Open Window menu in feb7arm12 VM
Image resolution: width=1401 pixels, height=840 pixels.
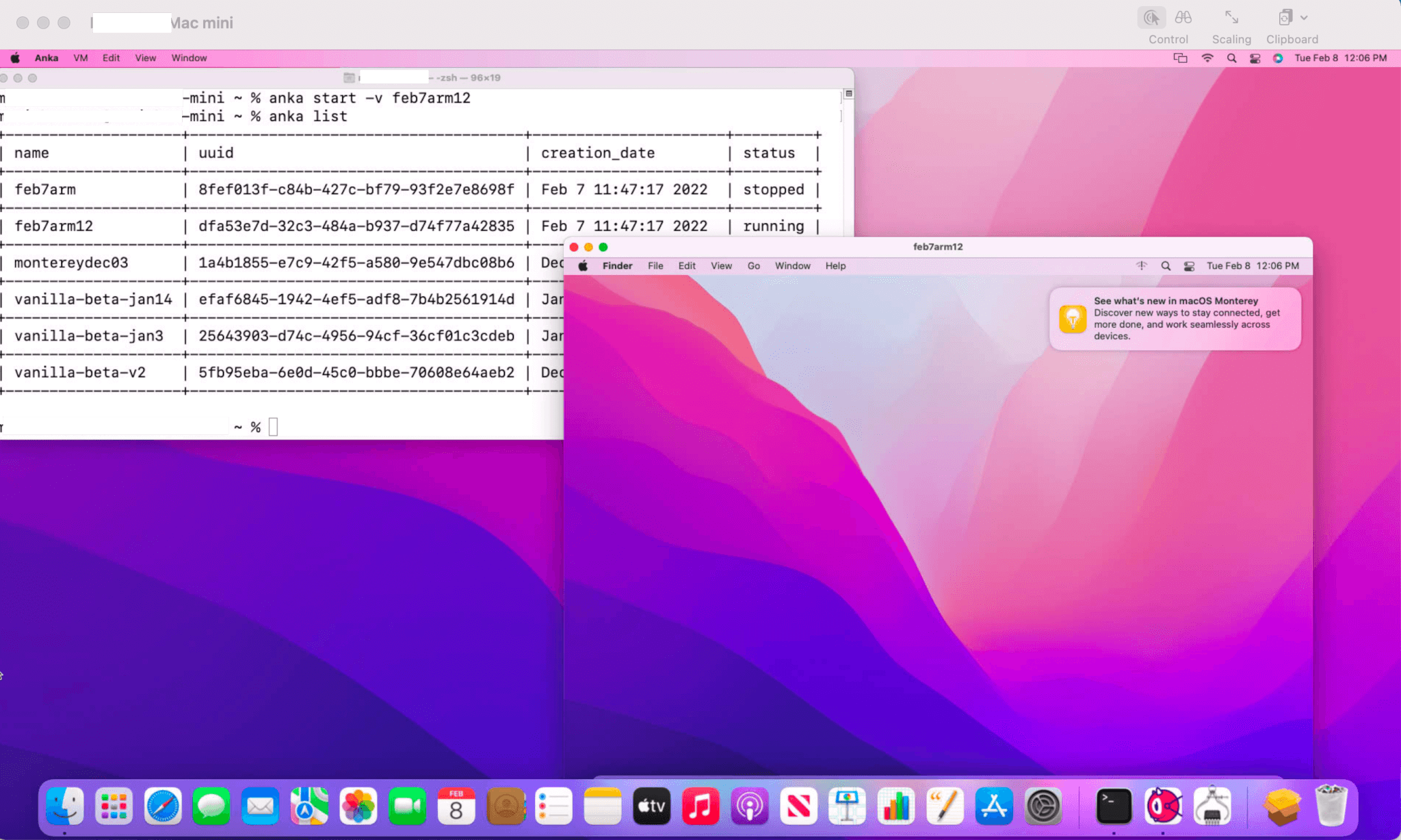pyautogui.click(x=792, y=266)
